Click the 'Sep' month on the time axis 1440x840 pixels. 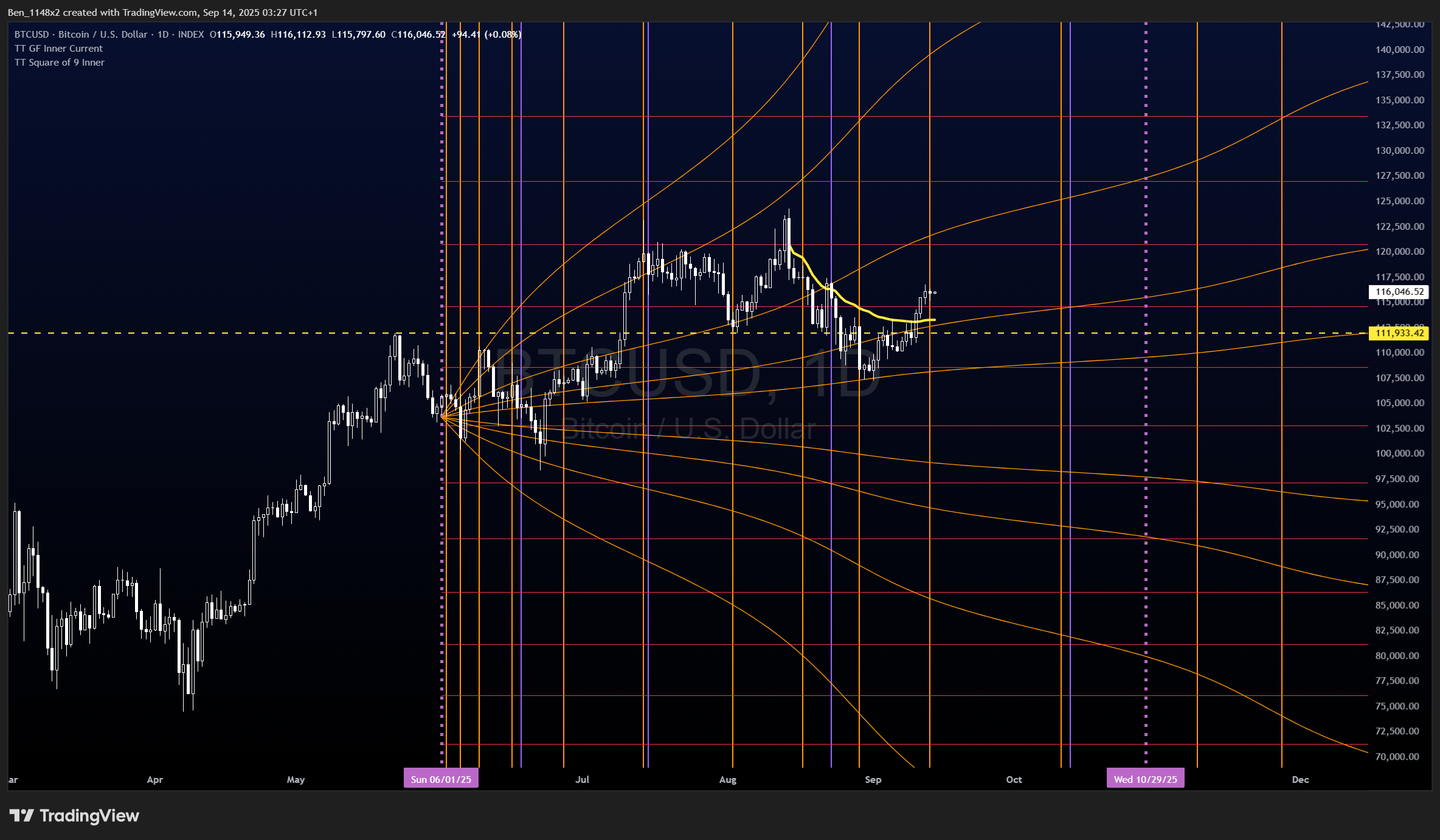click(873, 779)
